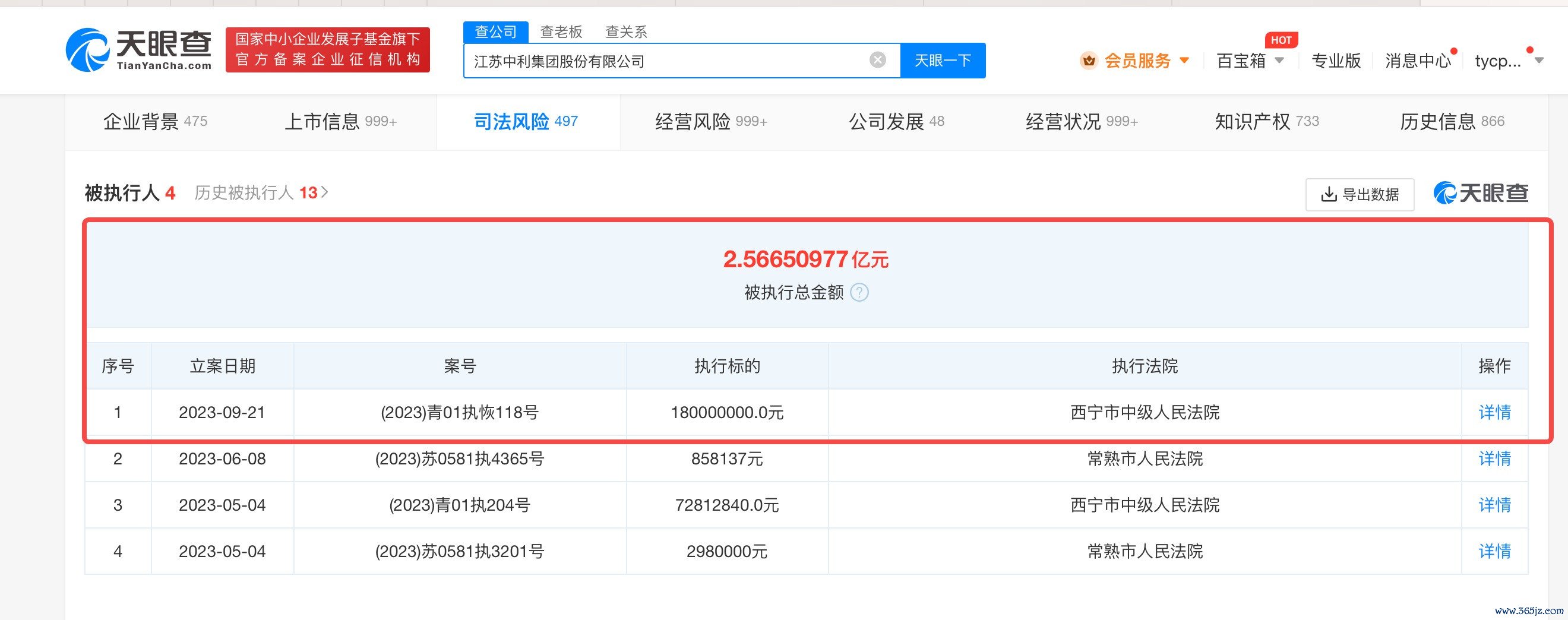Switch to the 查老板 search tab
The image size is (1568, 620).
click(x=561, y=31)
